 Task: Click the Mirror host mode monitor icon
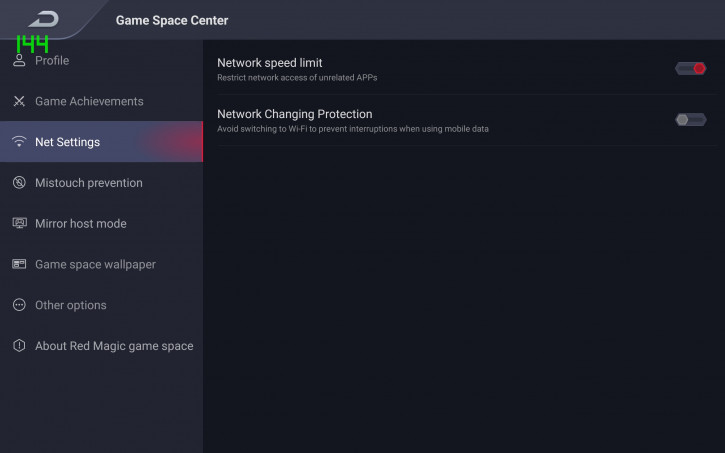[19, 223]
